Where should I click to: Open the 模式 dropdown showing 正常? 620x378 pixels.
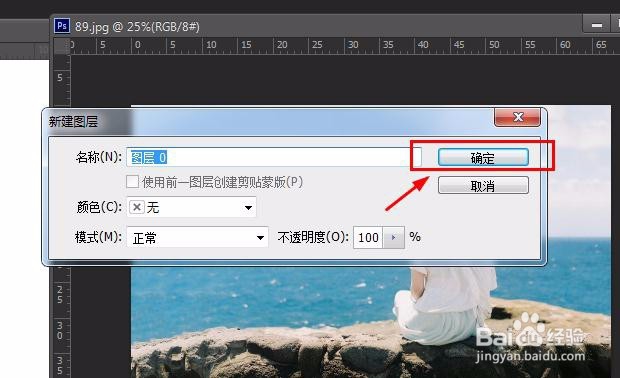coord(197,237)
